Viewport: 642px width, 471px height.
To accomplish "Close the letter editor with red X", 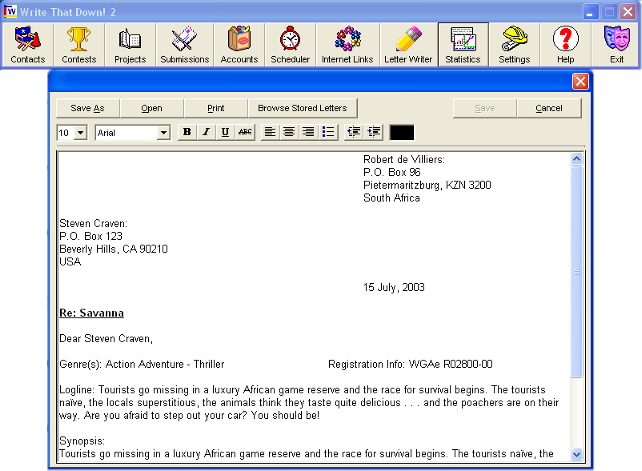I will (580, 81).
